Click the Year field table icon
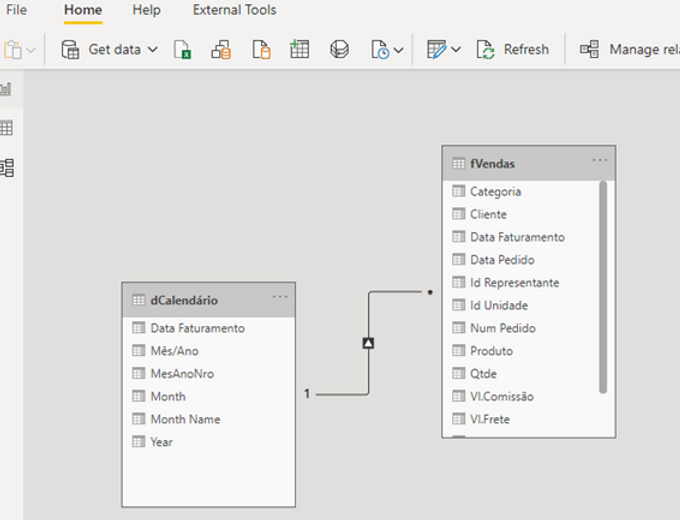Screen dimensions: 680x520 pyautogui.click(x=138, y=442)
